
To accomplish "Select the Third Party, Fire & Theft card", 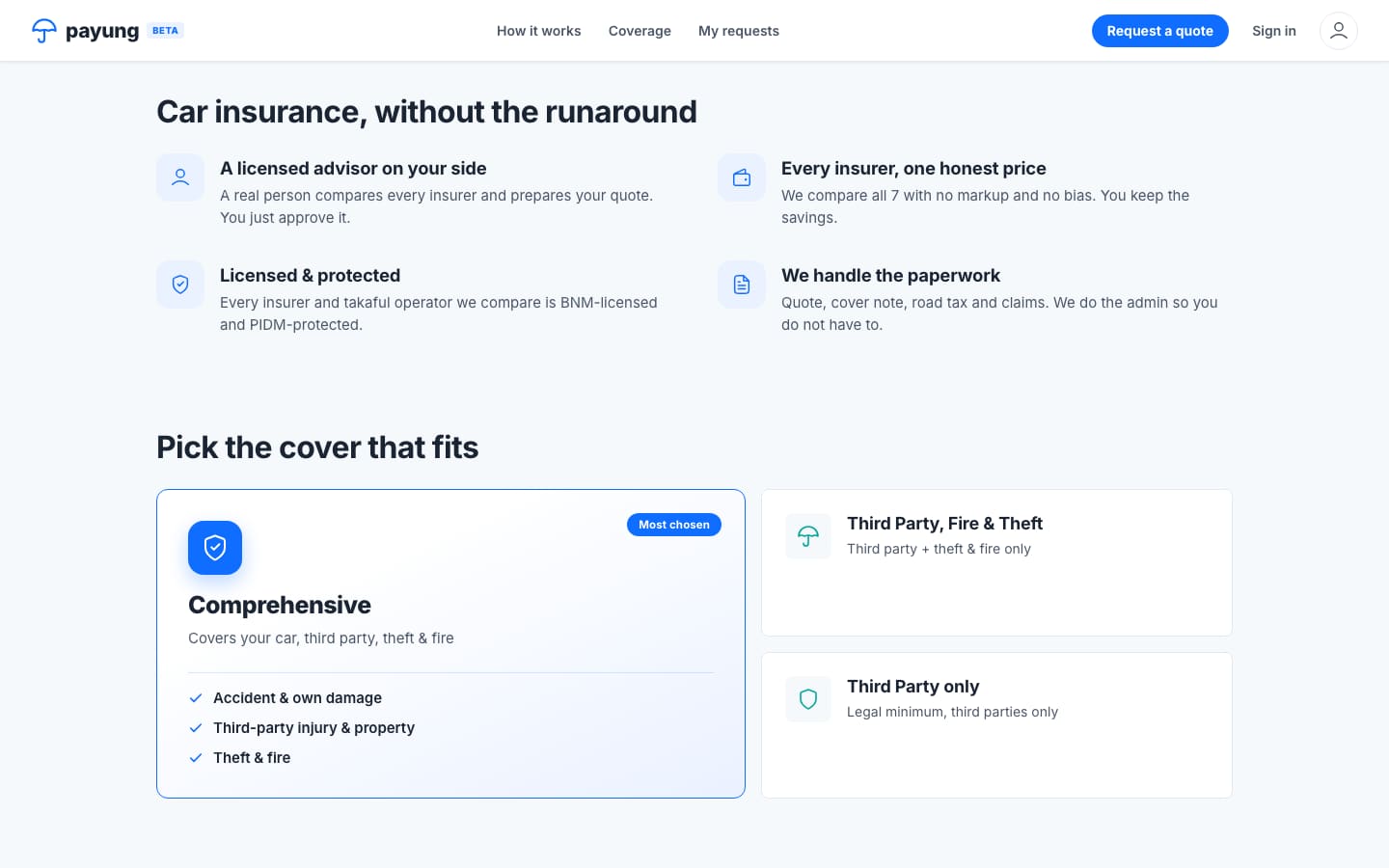I will pos(996,562).
